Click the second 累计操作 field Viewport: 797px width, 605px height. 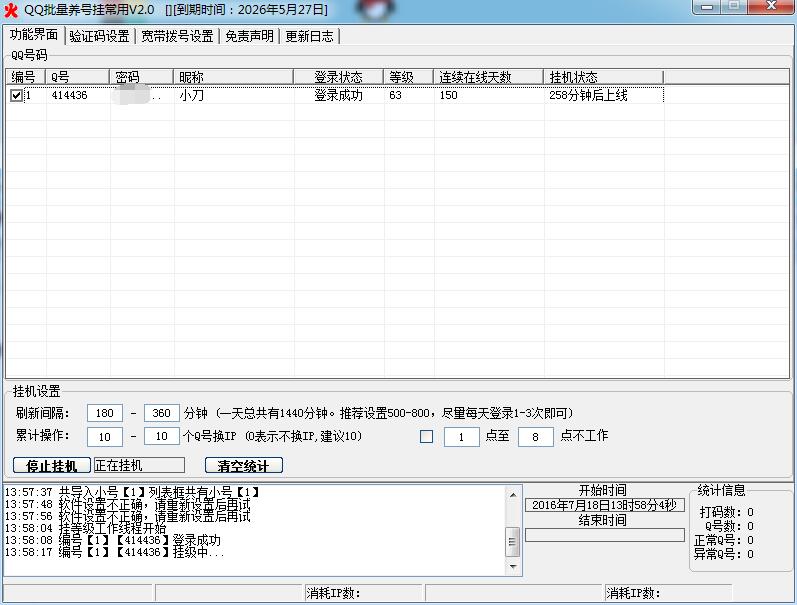[x=162, y=436]
